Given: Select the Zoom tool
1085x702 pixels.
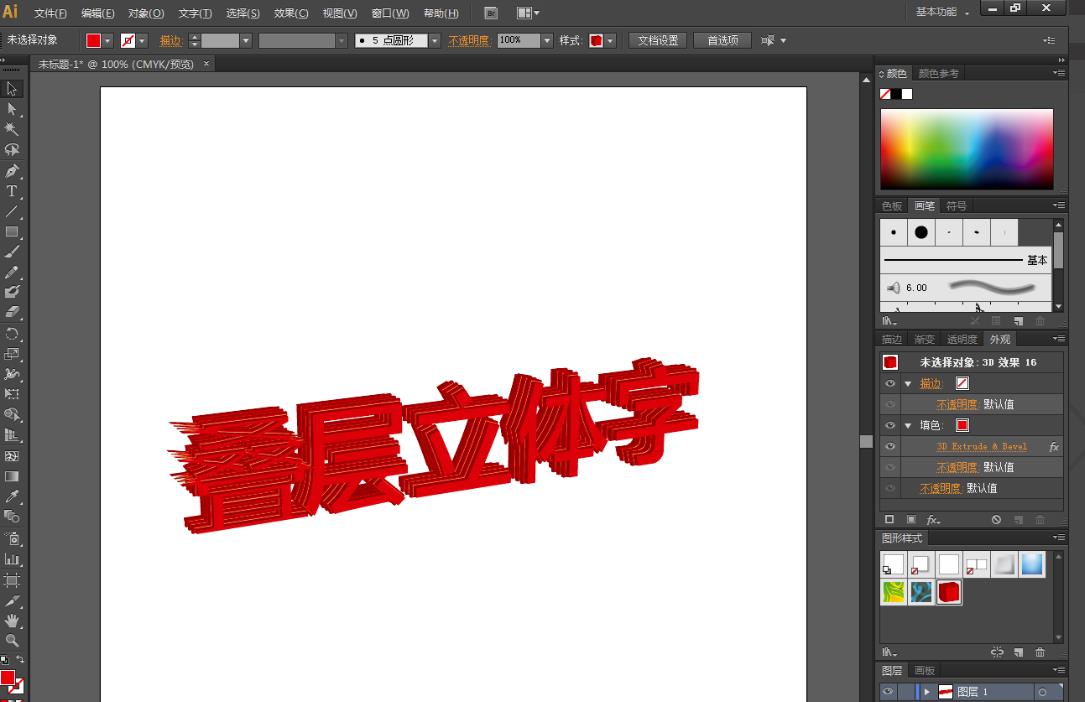Looking at the screenshot, I should tap(12, 640).
